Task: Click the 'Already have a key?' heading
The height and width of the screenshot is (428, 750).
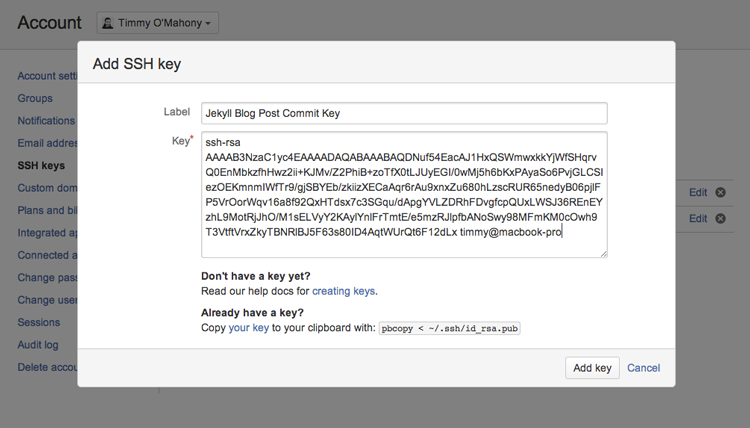Action: [x=253, y=313]
